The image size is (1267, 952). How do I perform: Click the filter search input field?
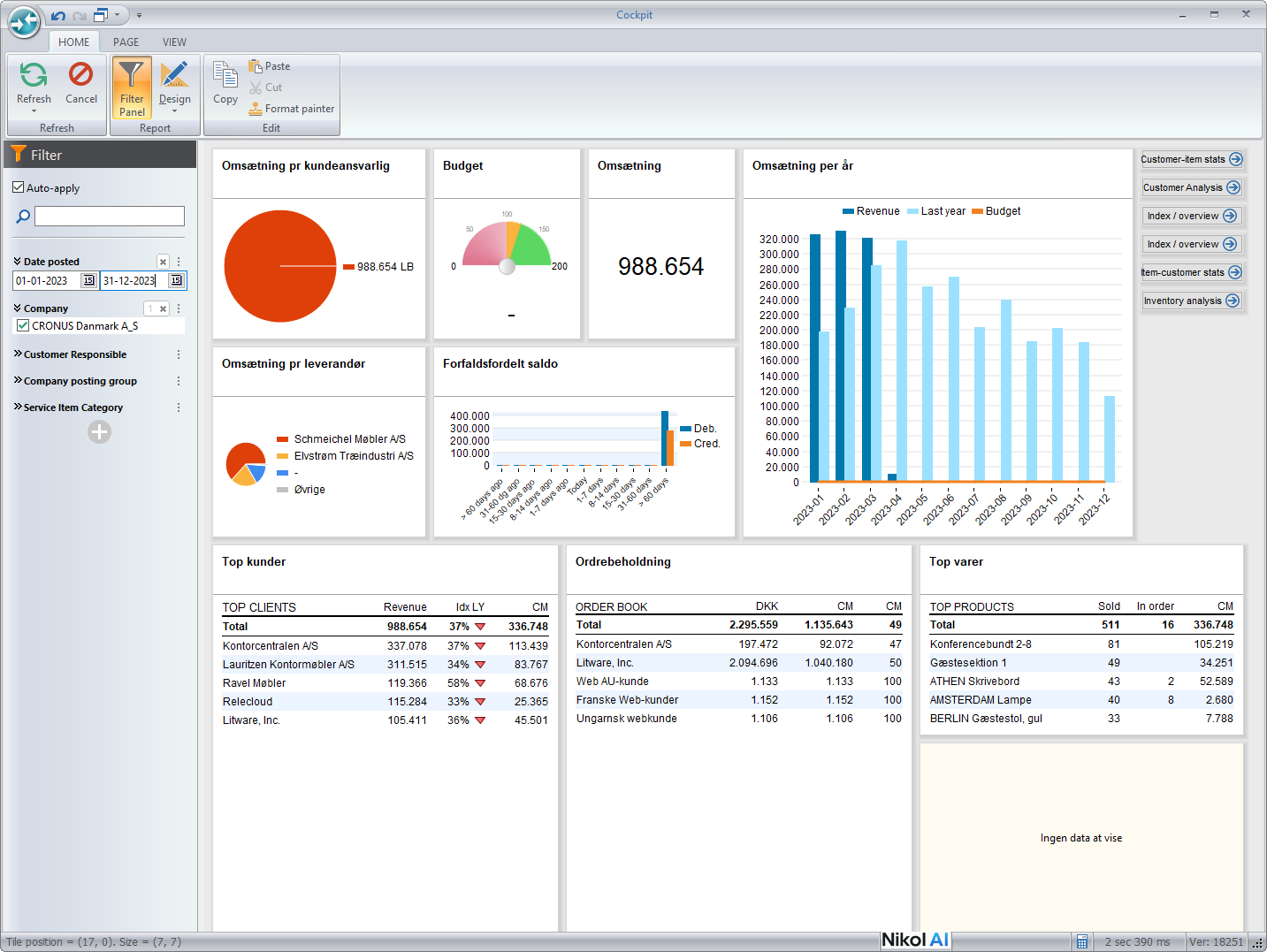[x=110, y=216]
